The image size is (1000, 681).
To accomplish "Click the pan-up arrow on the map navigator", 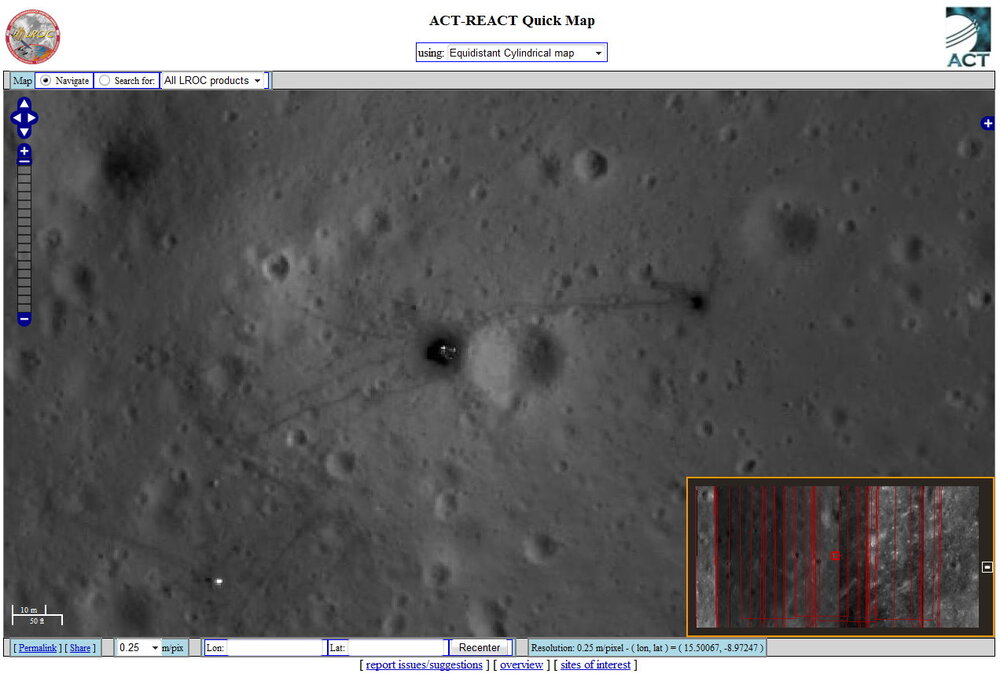I will coord(22,103).
